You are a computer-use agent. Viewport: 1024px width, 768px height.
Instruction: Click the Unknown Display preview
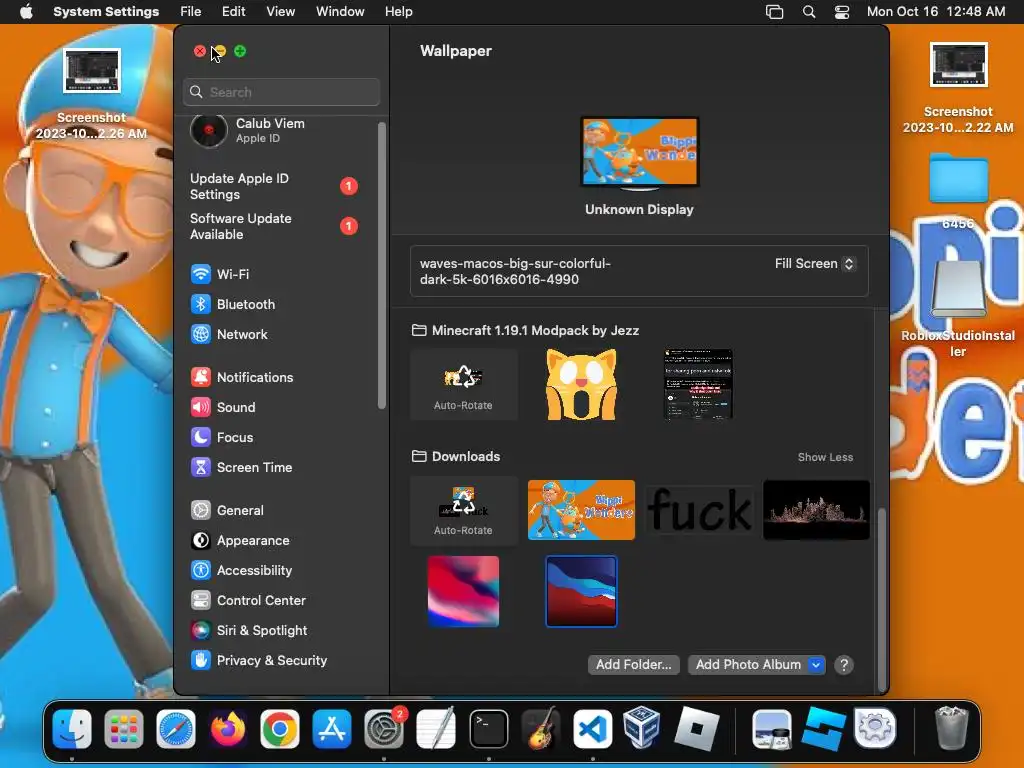[x=639, y=153]
